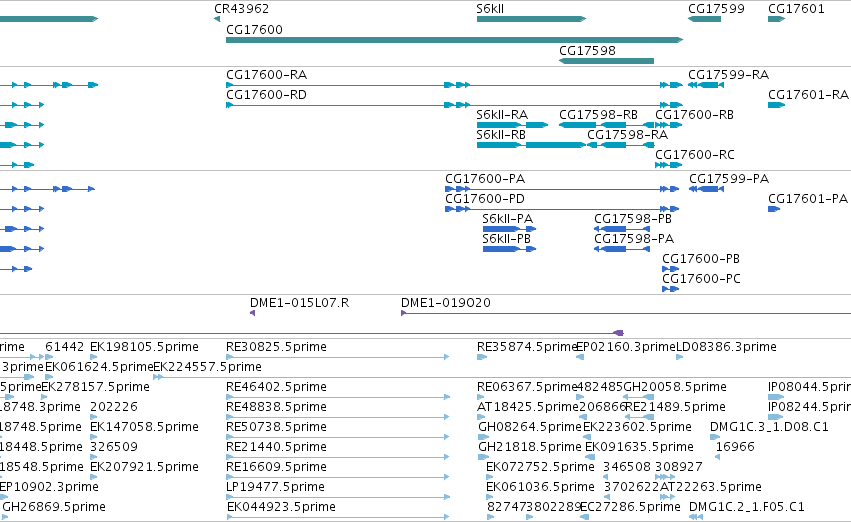The image size is (851, 522).
Task: Select protein CG17601-PA
Action: (774, 209)
